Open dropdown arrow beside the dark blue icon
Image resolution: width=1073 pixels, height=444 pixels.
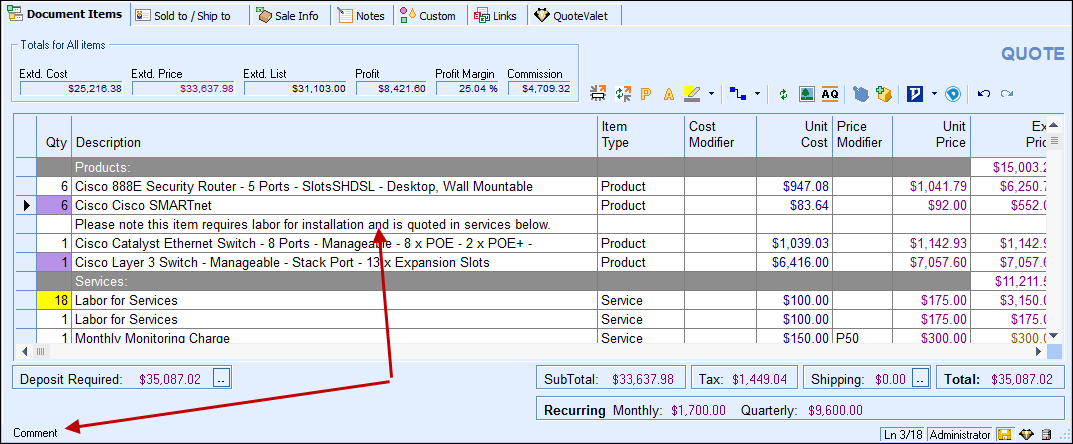[934, 94]
